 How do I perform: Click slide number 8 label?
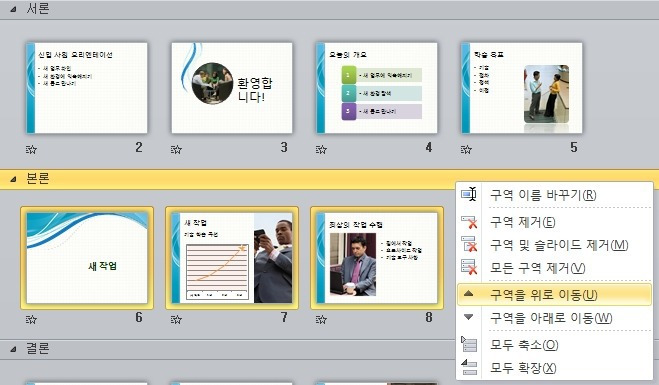429,317
